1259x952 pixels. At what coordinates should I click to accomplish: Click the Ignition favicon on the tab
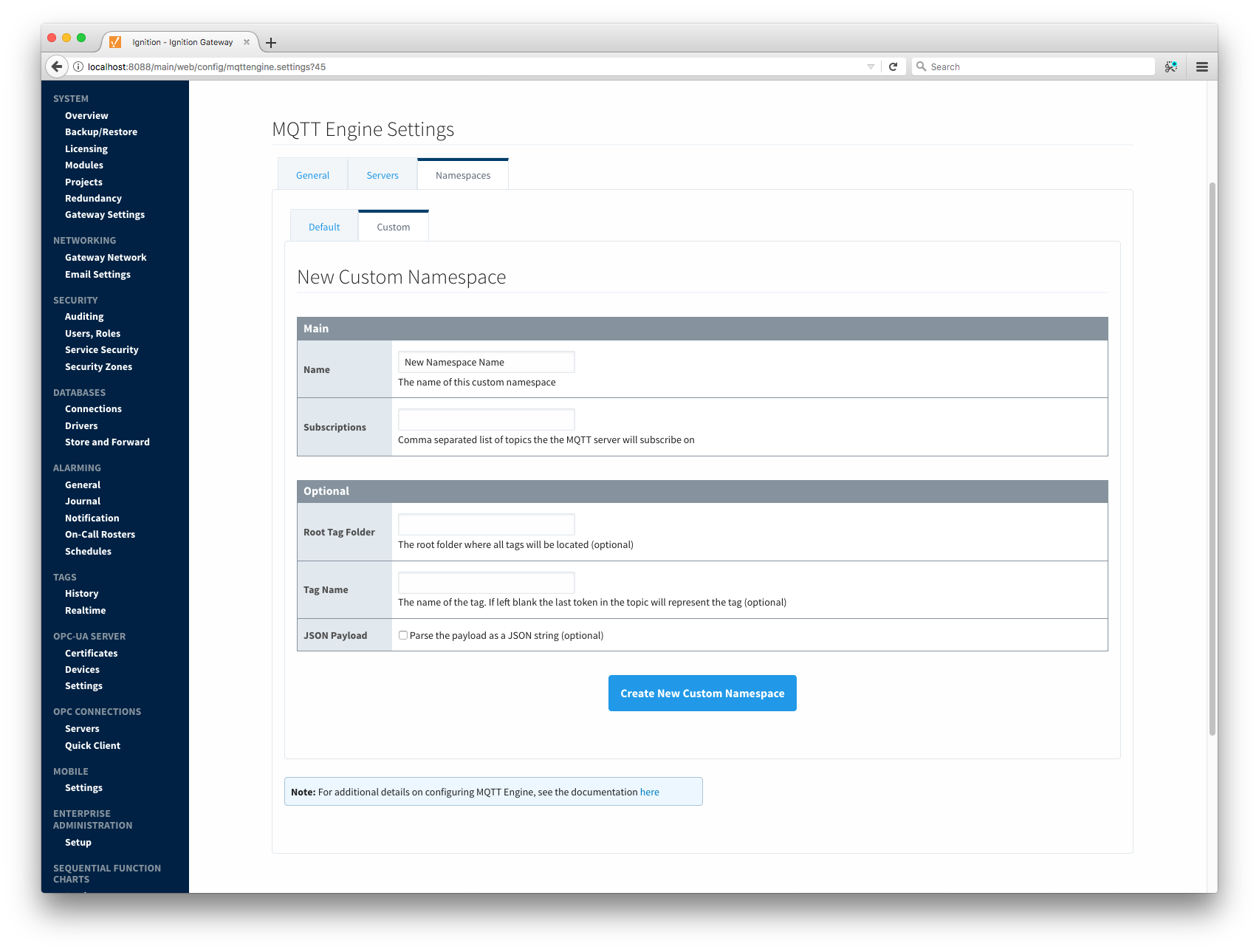115,42
